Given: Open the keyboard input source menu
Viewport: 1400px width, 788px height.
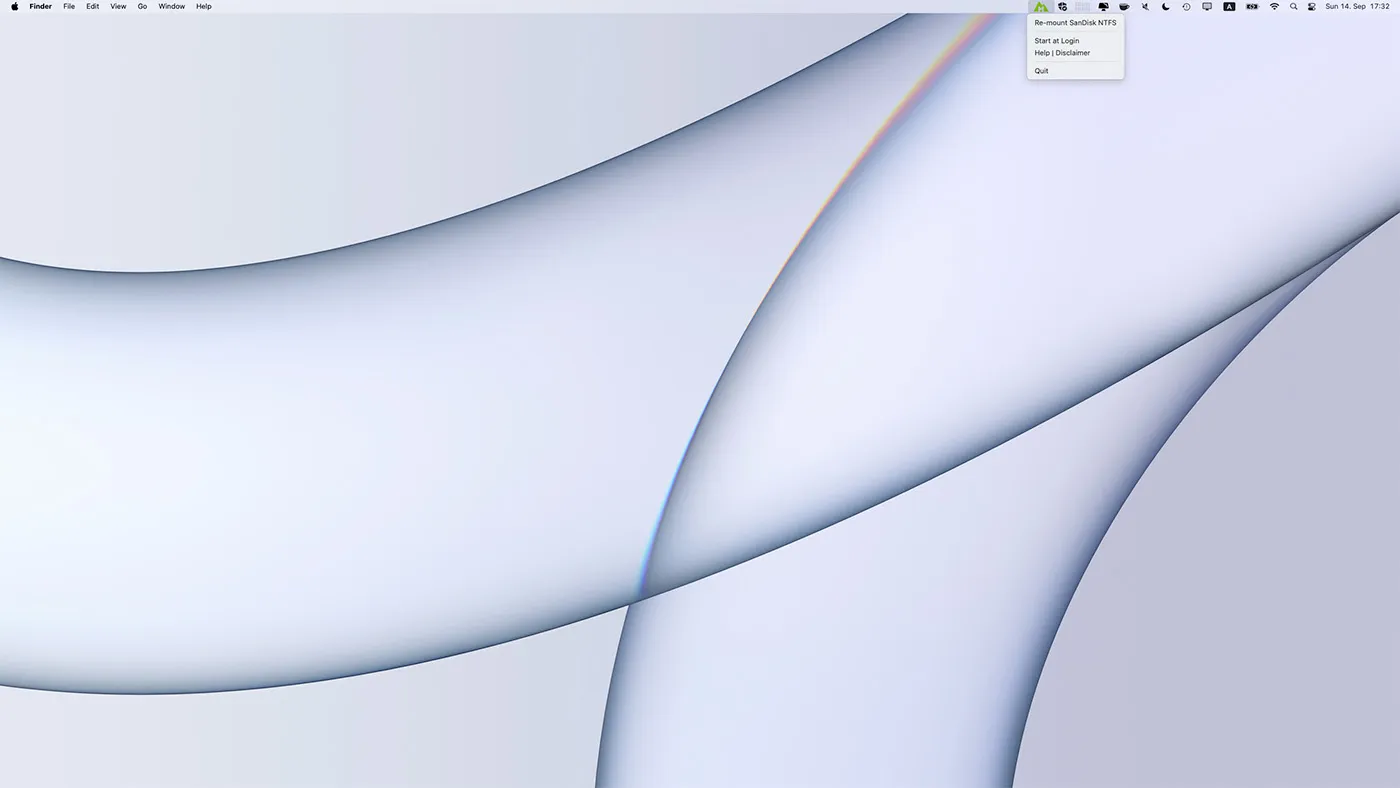Looking at the screenshot, I should click(x=1229, y=7).
